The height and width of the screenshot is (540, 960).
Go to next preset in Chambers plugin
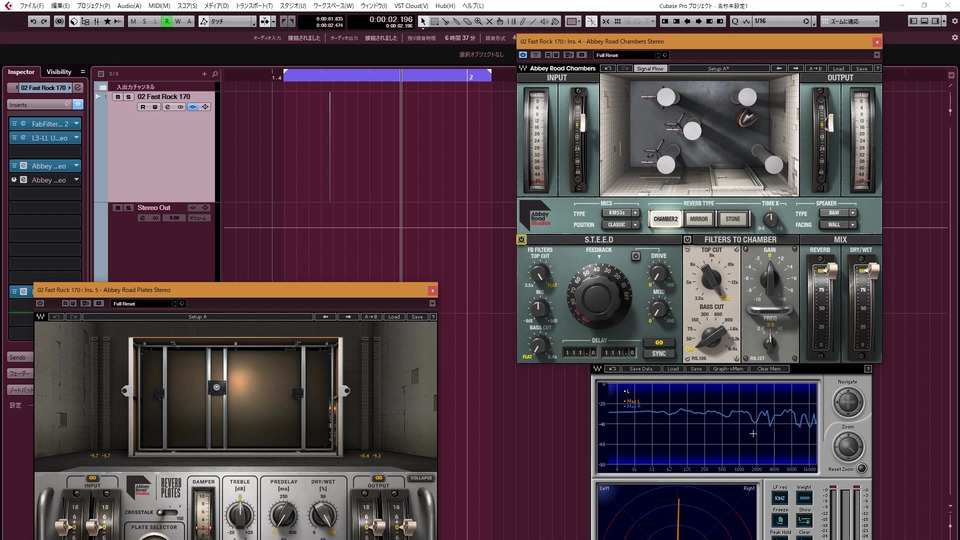point(795,69)
